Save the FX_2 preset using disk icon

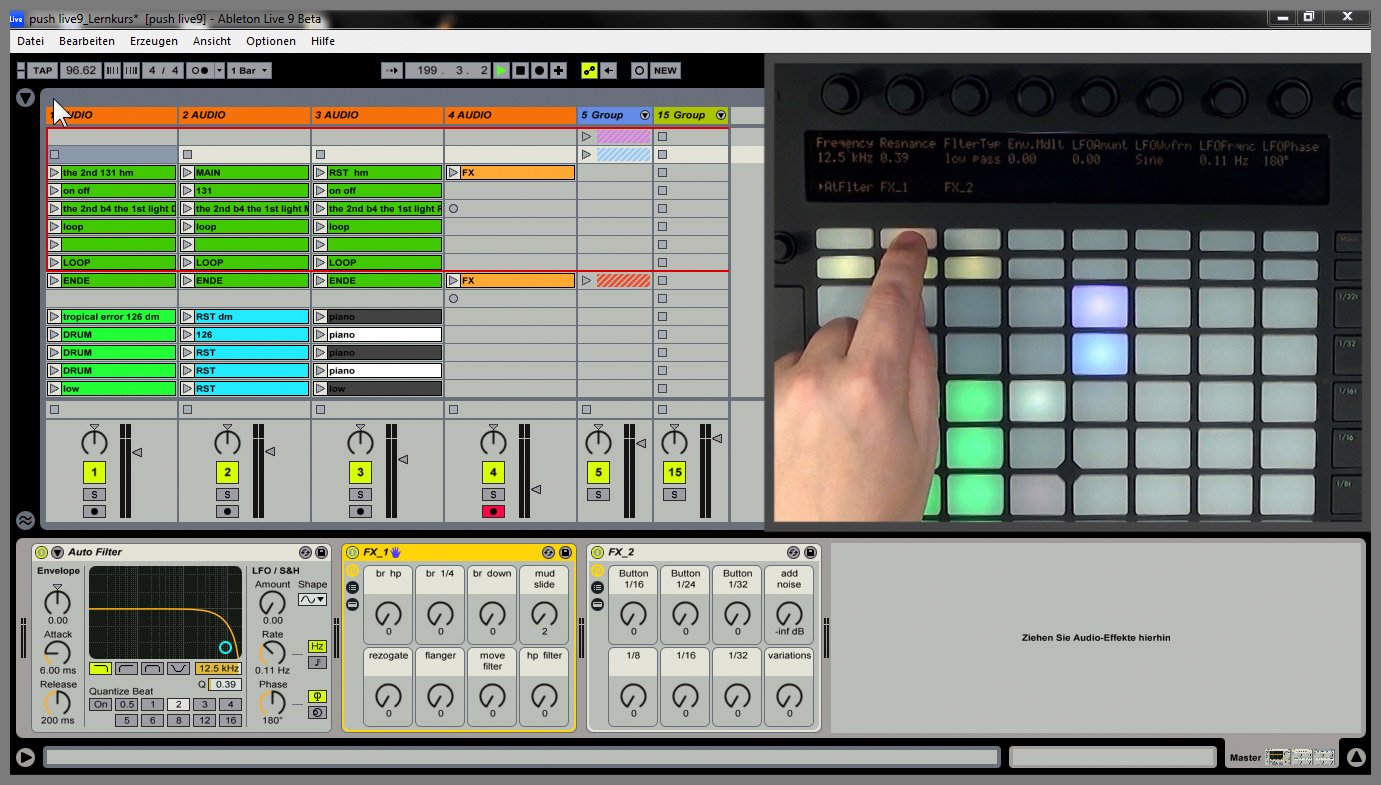[809, 552]
